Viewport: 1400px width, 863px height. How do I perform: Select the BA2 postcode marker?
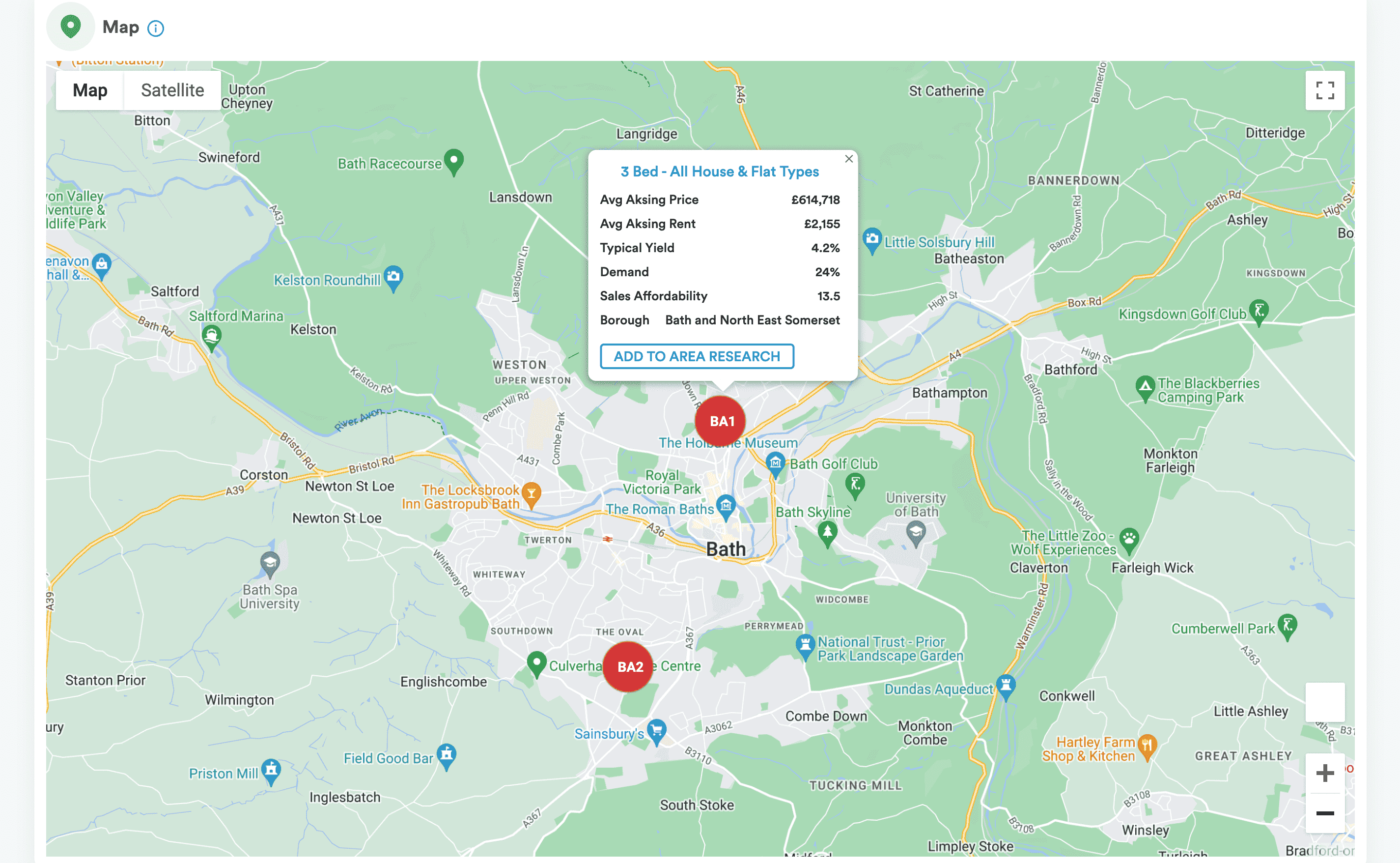(x=629, y=666)
